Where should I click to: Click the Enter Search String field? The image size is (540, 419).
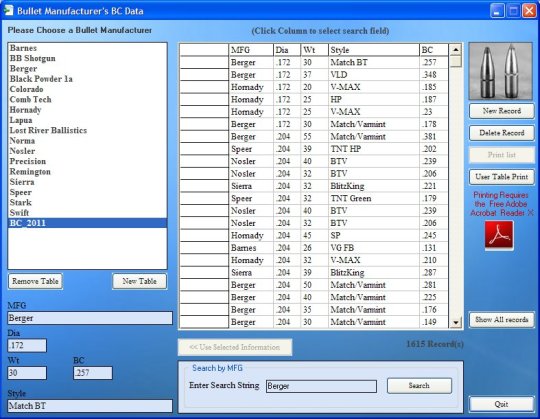pos(321,386)
